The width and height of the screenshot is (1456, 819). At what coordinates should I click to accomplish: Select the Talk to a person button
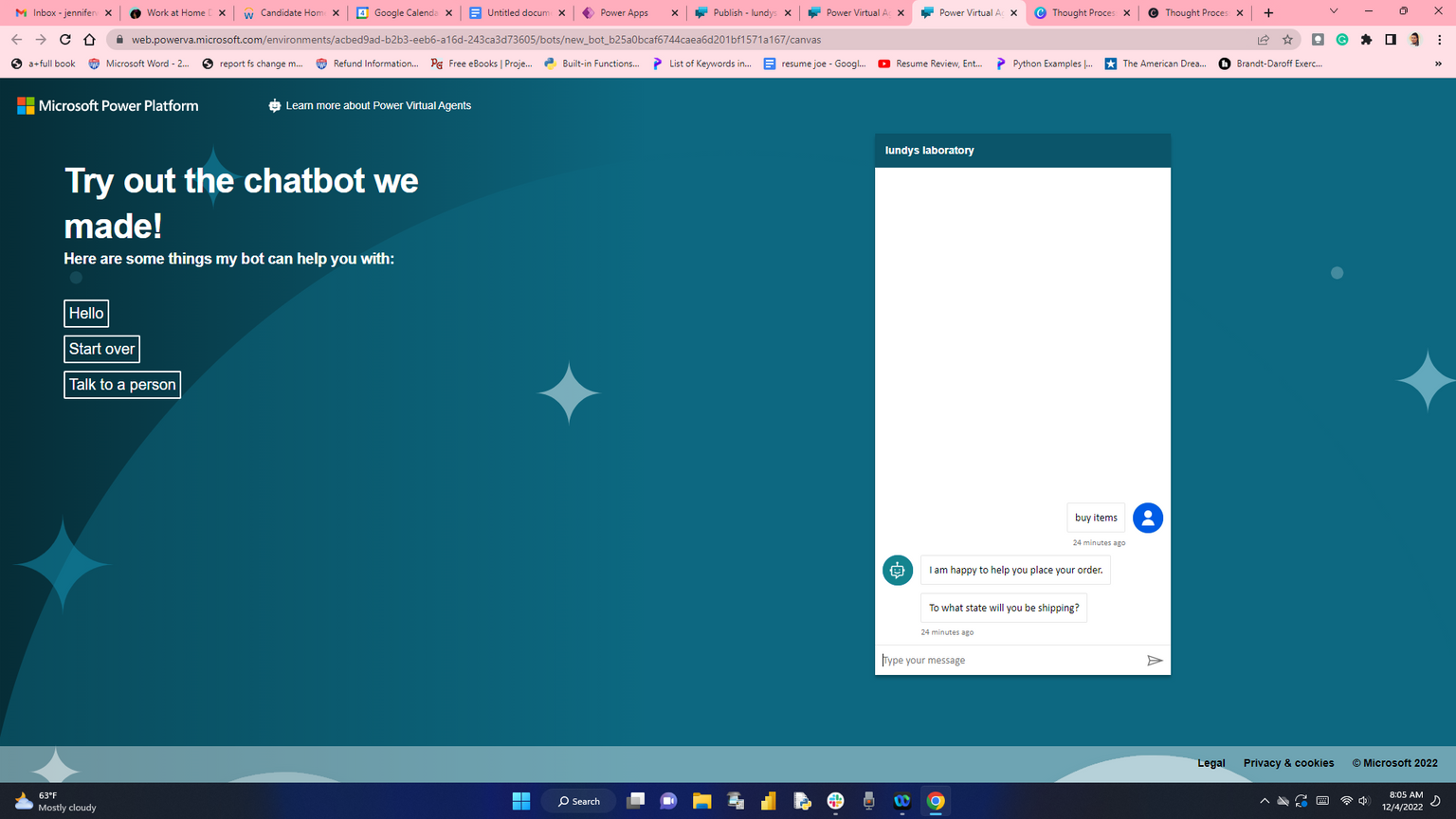tap(122, 385)
